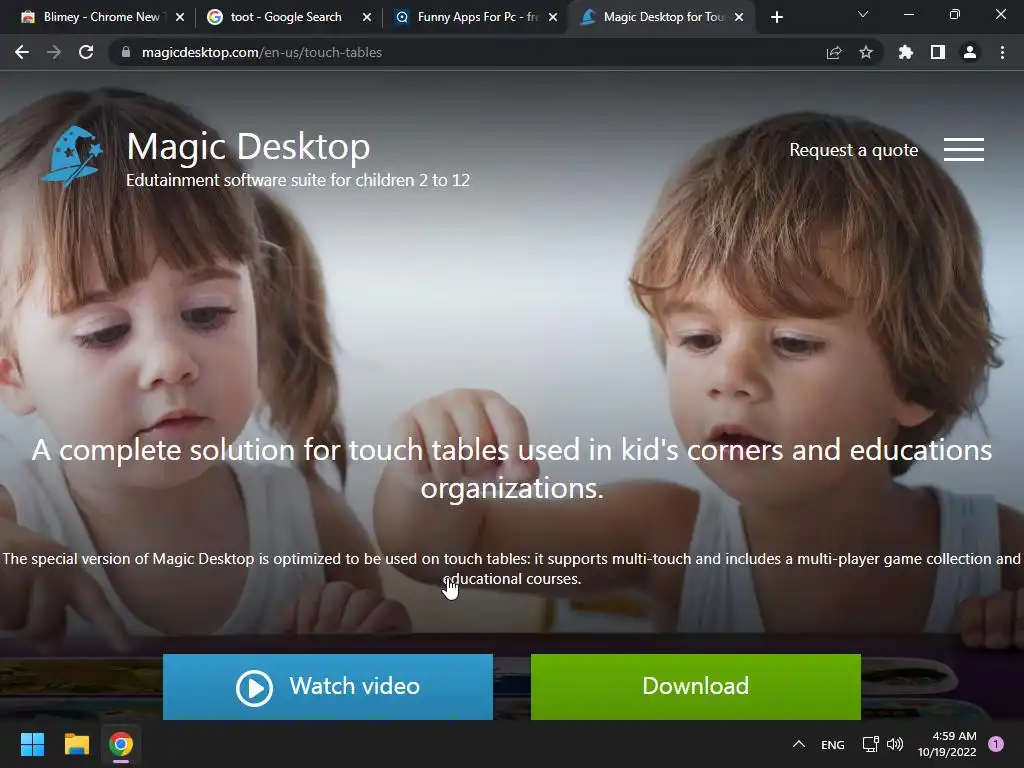Click the address bar URL magicdesktop.com
Image resolution: width=1024 pixels, height=768 pixels.
point(261,52)
